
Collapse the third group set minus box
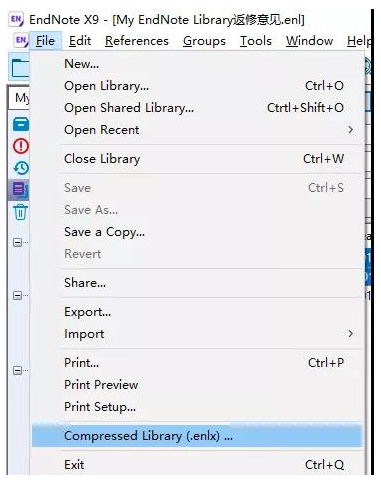coord(17,370)
